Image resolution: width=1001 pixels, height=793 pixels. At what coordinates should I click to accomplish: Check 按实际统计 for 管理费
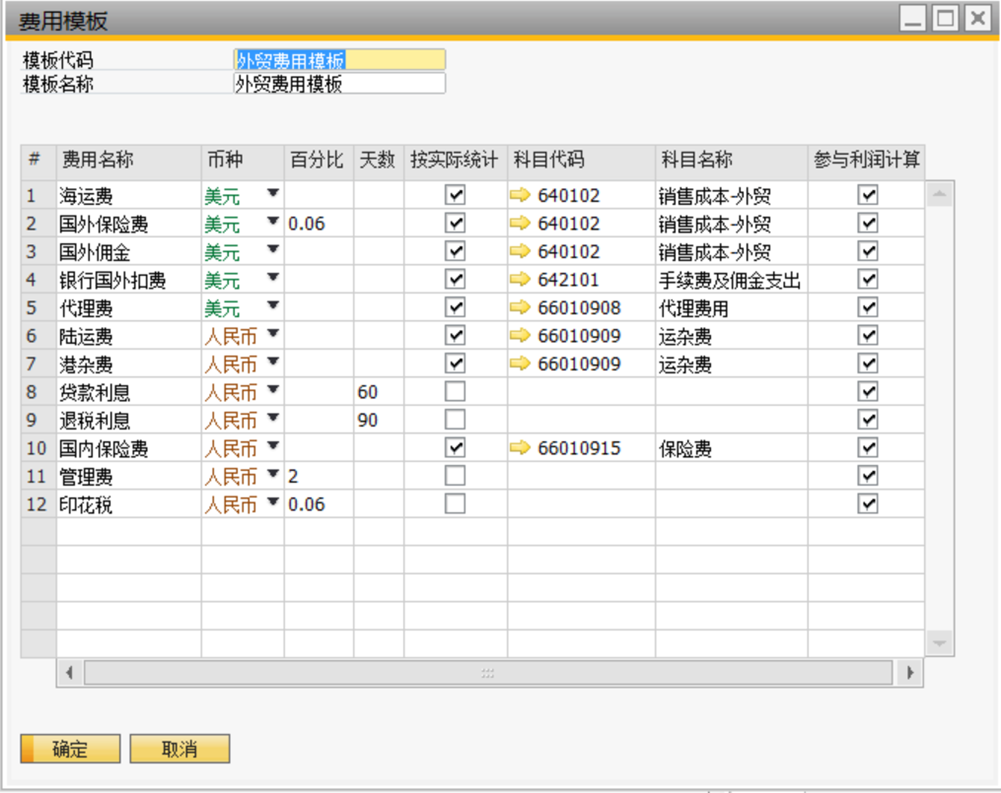pyautogui.click(x=455, y=476)
